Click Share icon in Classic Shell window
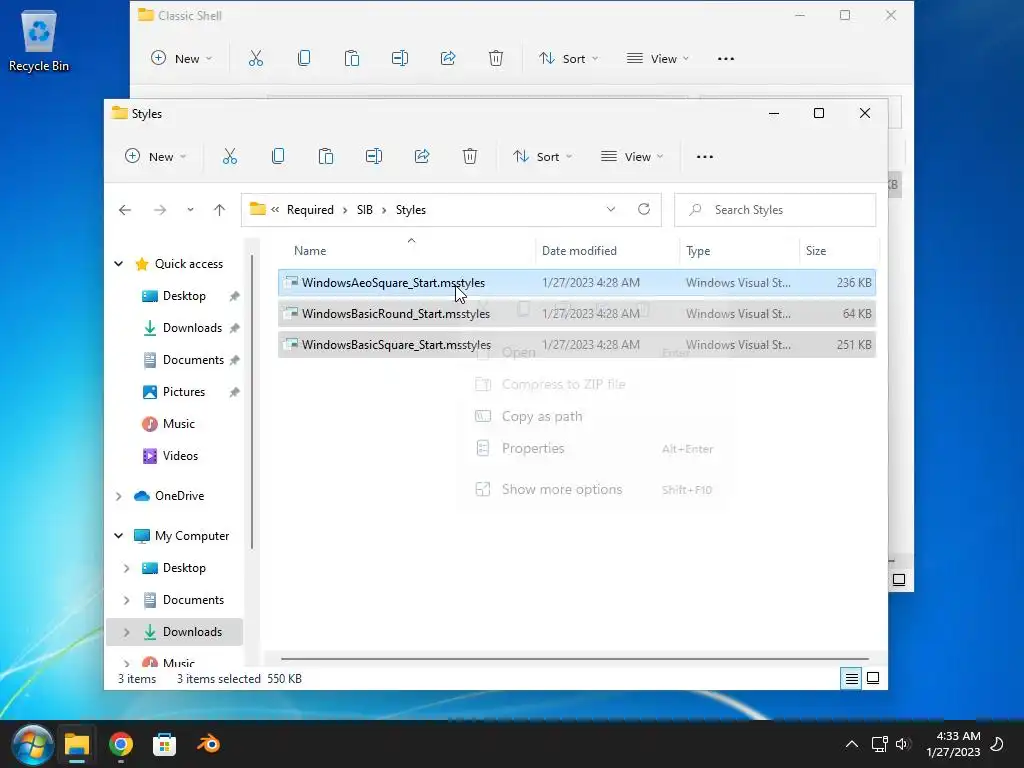The image size is (1024, 768). 448,59
